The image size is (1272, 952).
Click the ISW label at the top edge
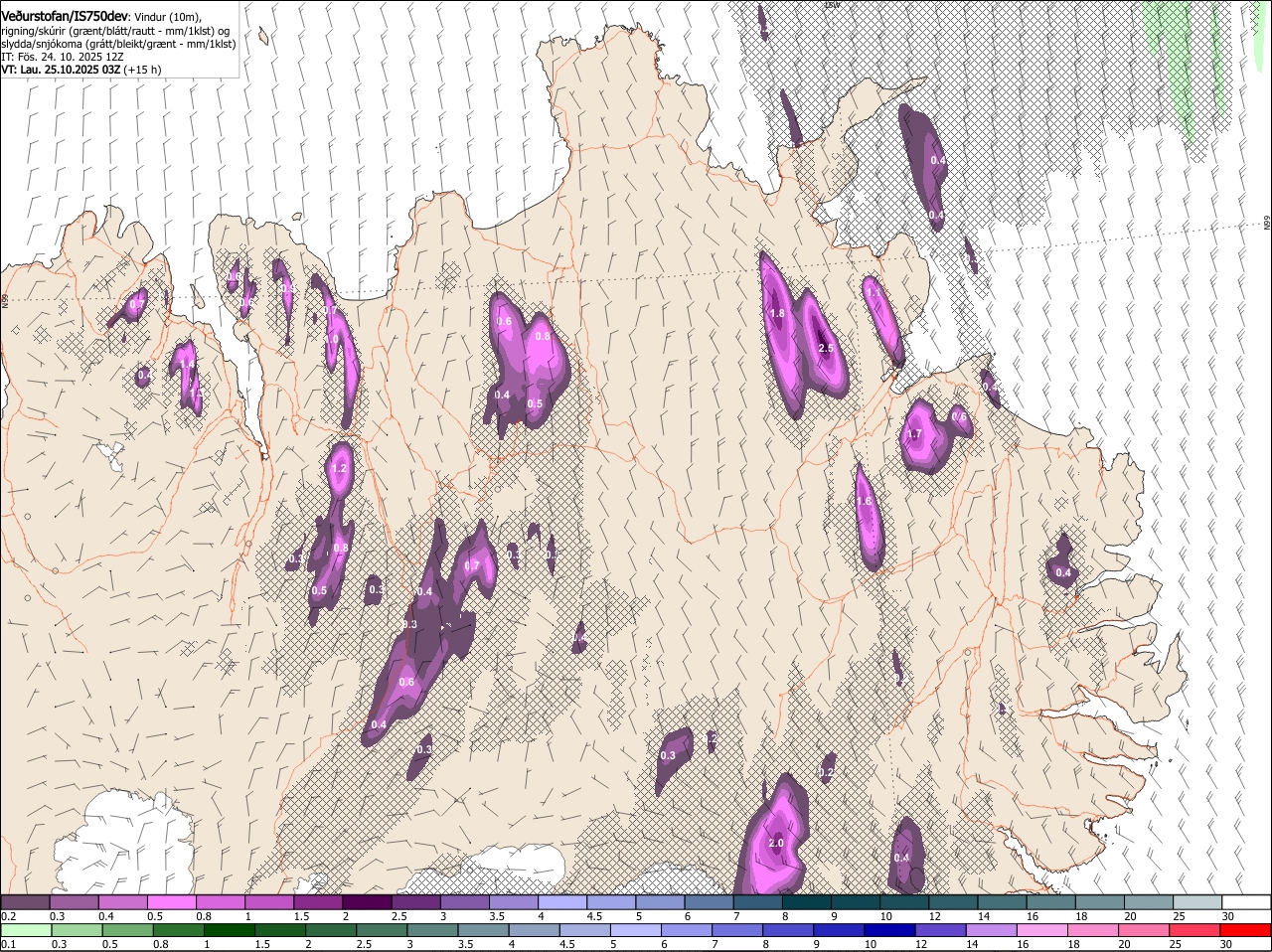[x=832, y=5]
